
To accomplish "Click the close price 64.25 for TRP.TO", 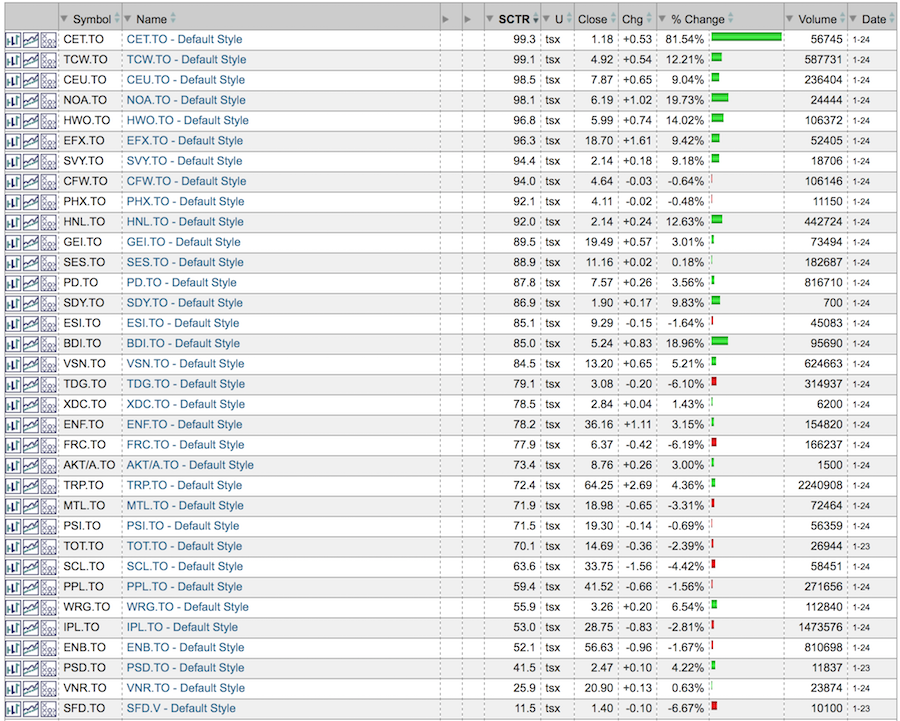I will coord(599,486).
